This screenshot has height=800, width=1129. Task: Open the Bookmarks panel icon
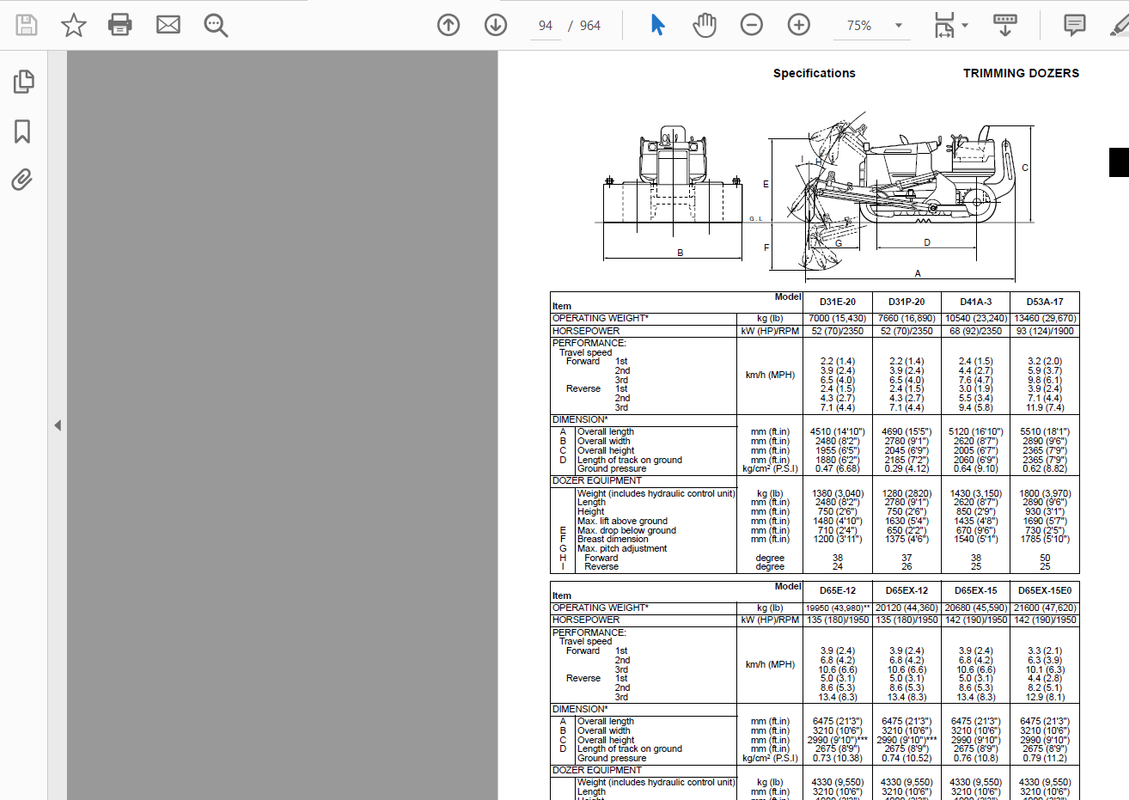coord(22,131)
